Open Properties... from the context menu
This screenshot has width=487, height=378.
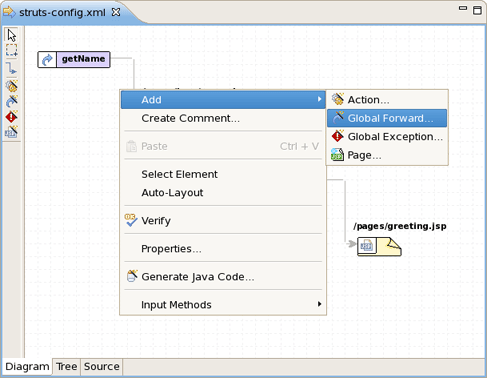tap(223, 249)
